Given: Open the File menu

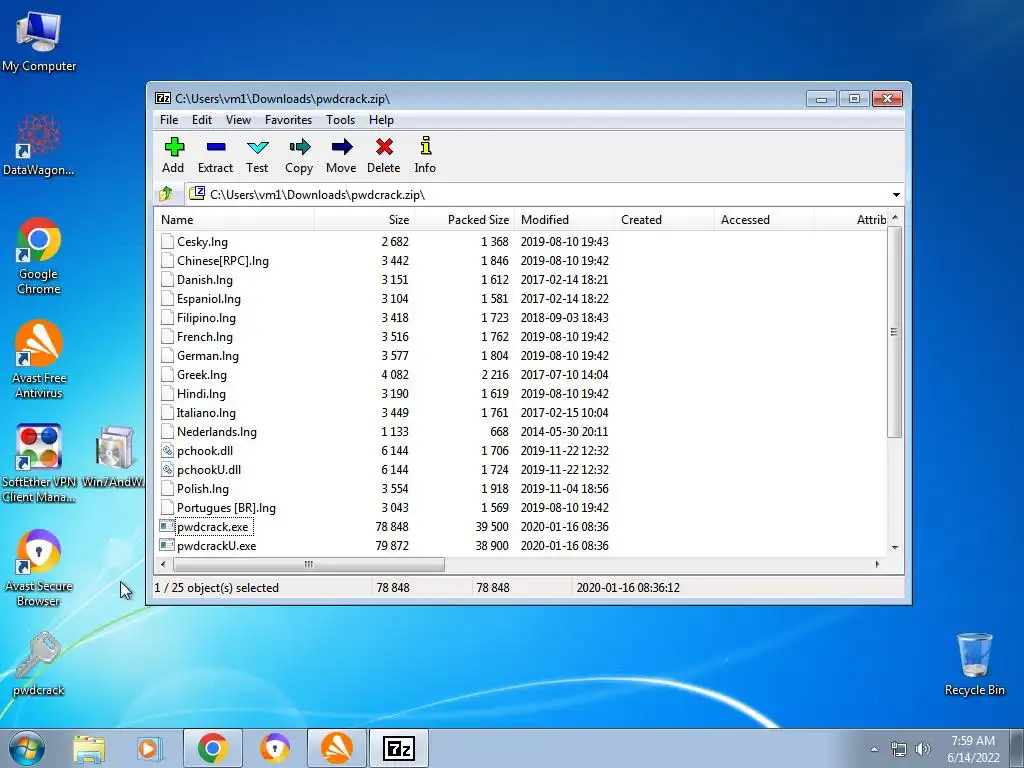Looking at the screenshot, I should point(168,120).
